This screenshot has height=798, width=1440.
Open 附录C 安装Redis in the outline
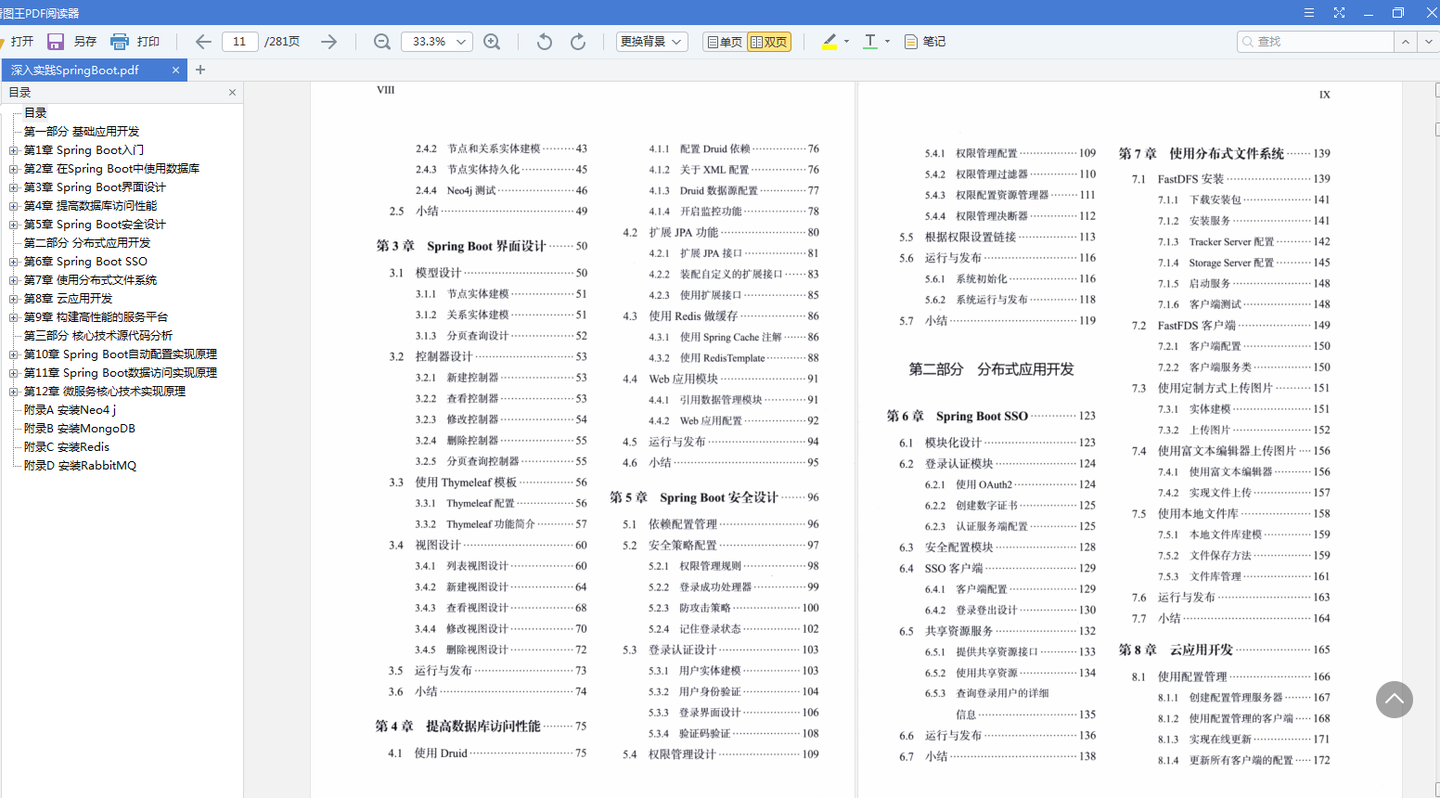coord(66,447)
